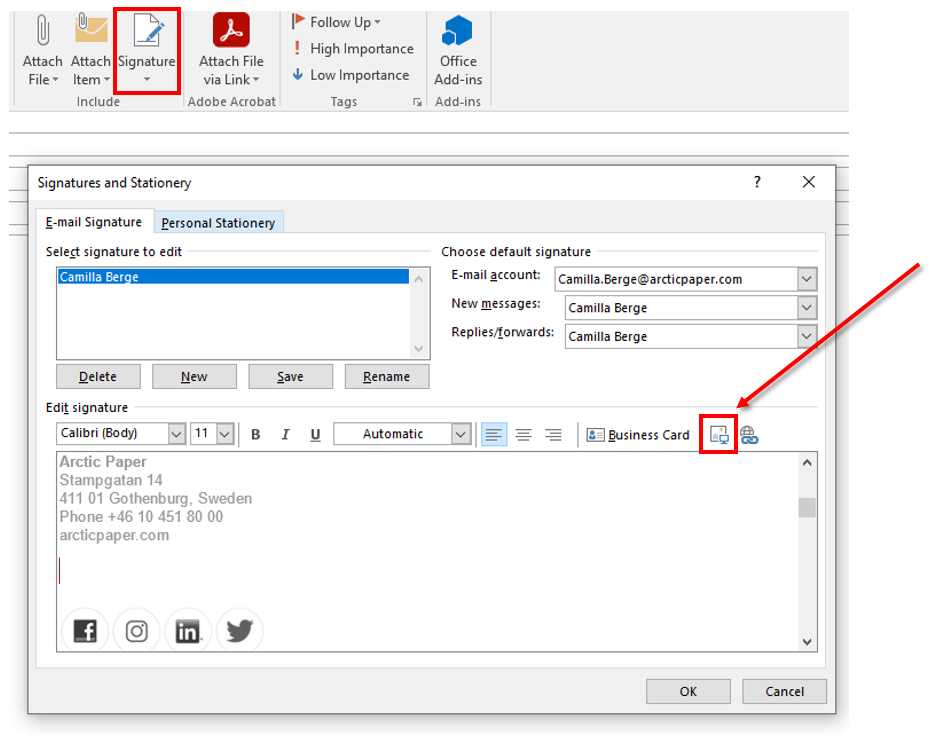Open Follow Up flag menu
This screenshot has width=934, height=747.
(336, 22)
